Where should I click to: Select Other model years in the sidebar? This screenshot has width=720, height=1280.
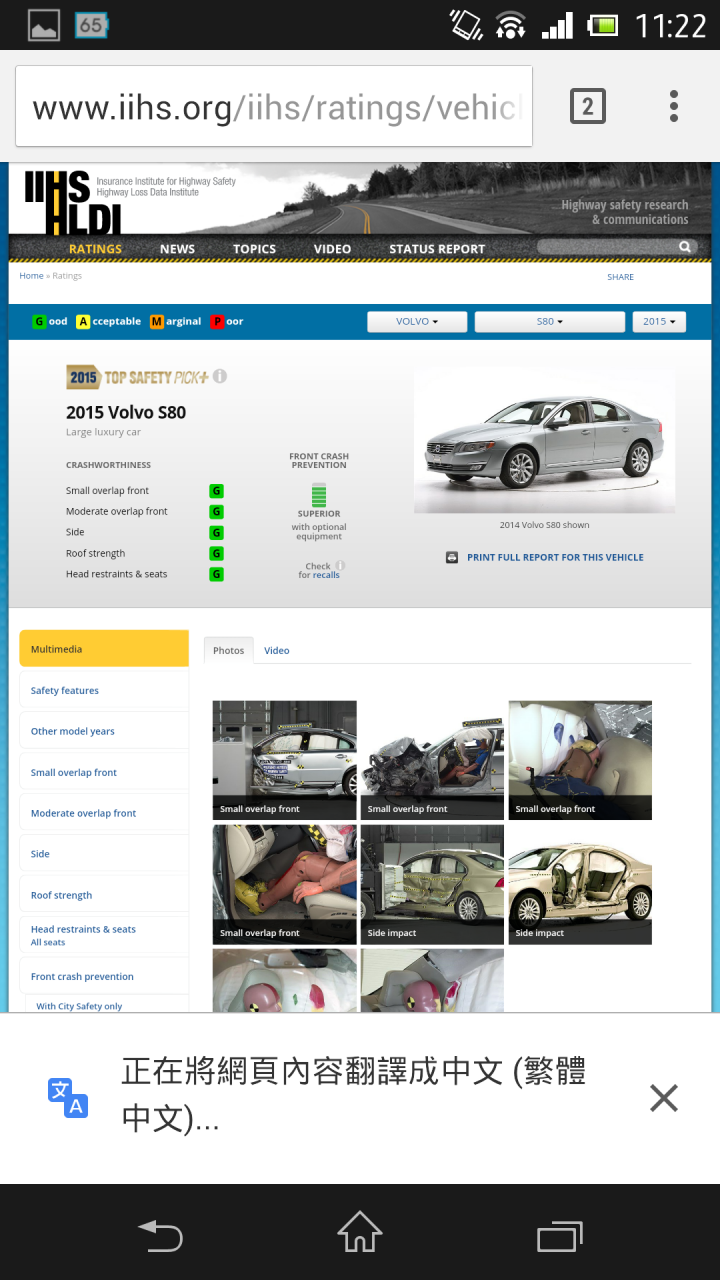(x=104, y=731)
